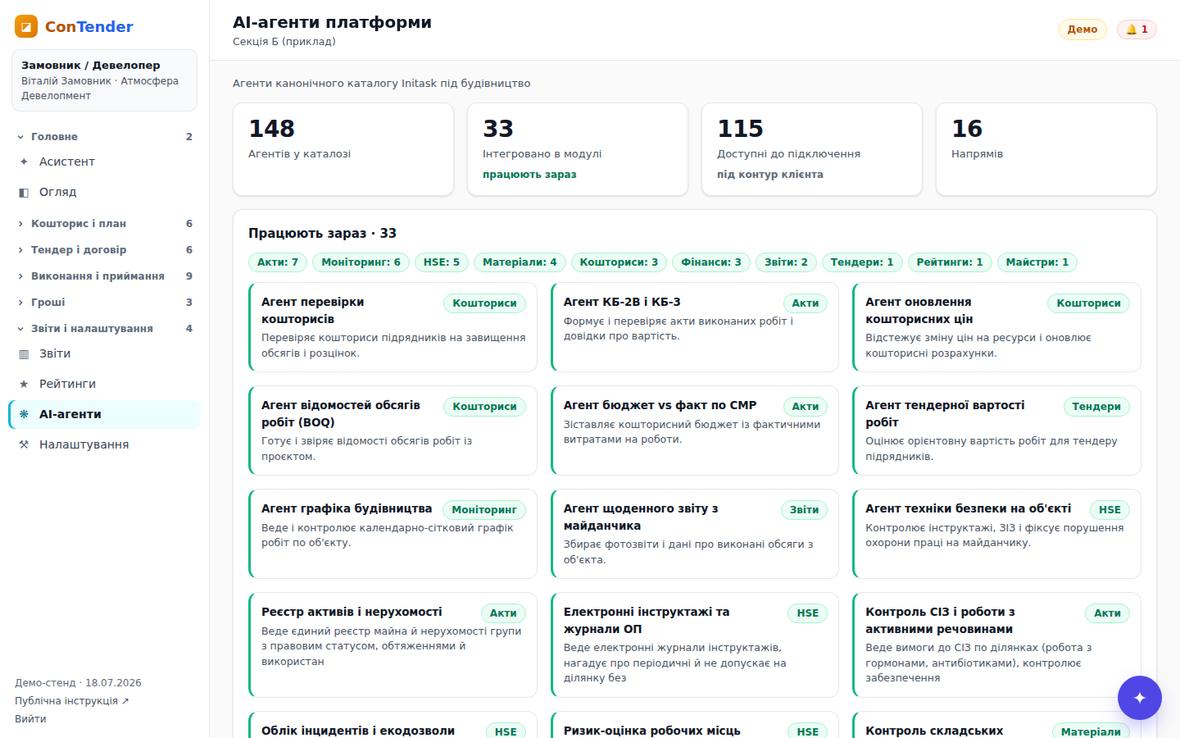Open Агент перевірки кошторисів card
Viewport: 1180px width, 738px height.
[x=393, y=327]
